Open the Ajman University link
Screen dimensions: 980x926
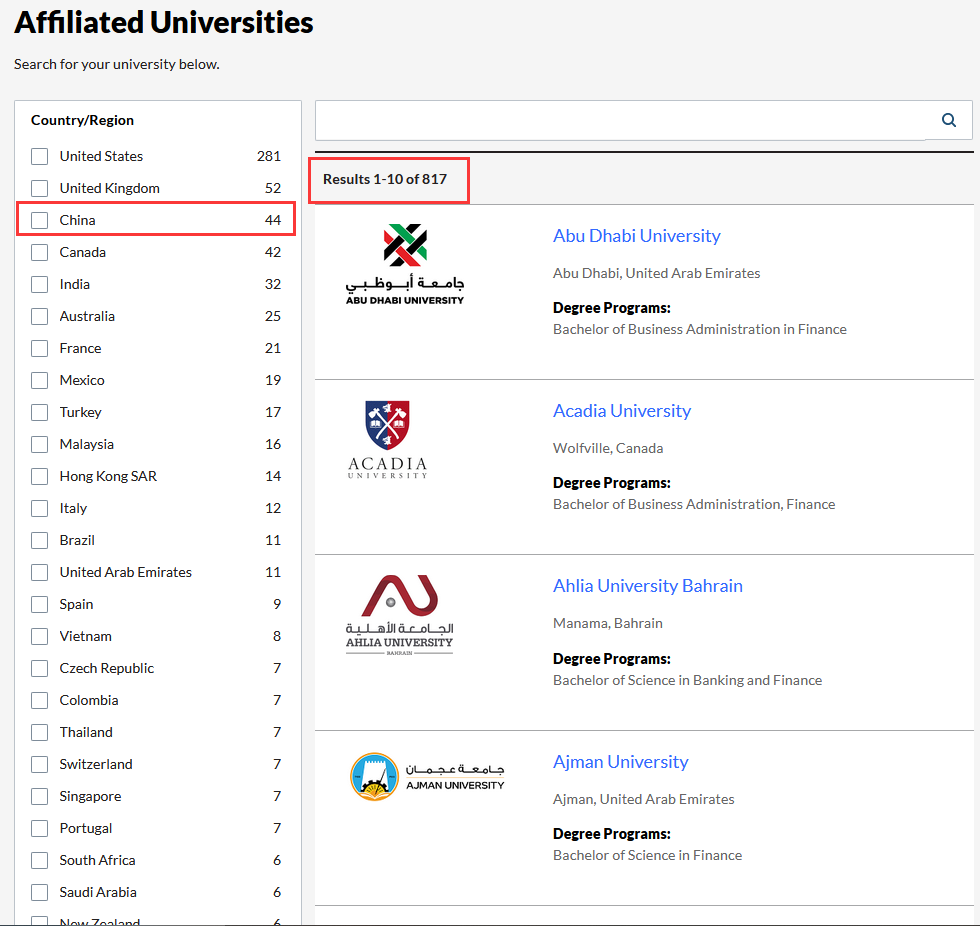[x=621, y=762]
